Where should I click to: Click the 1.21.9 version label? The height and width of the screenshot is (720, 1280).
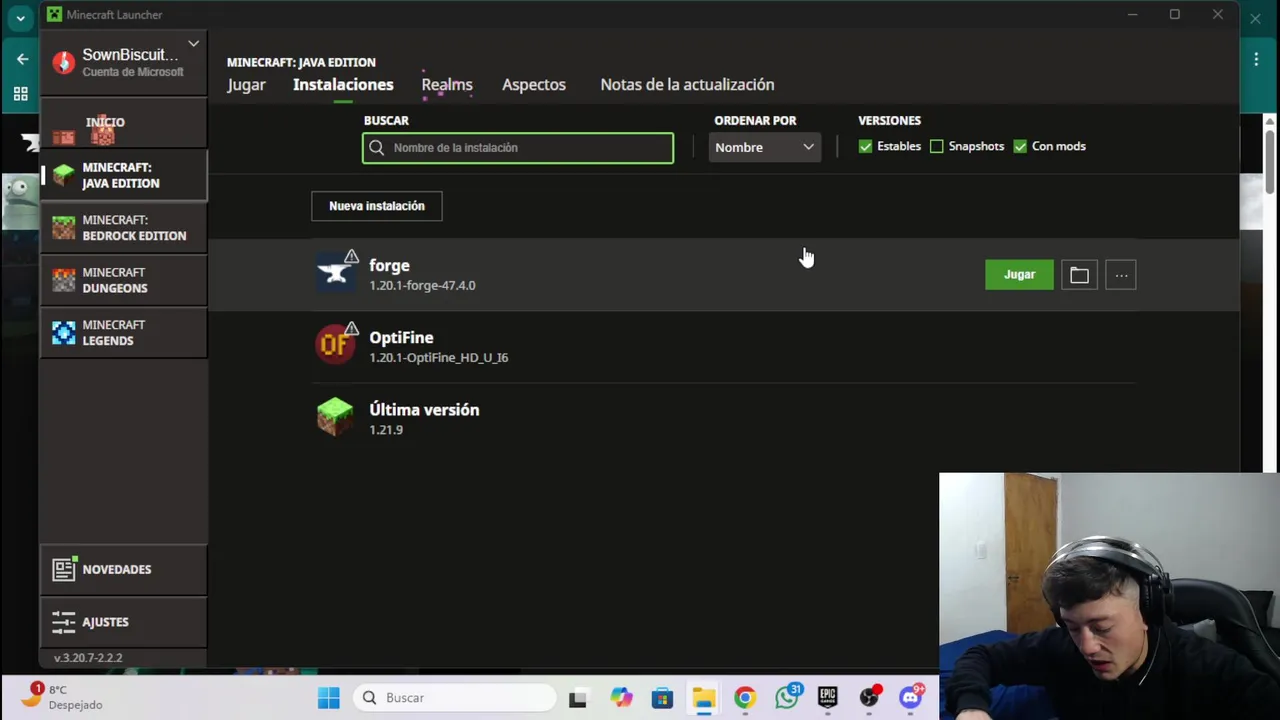tap(386, 429)
